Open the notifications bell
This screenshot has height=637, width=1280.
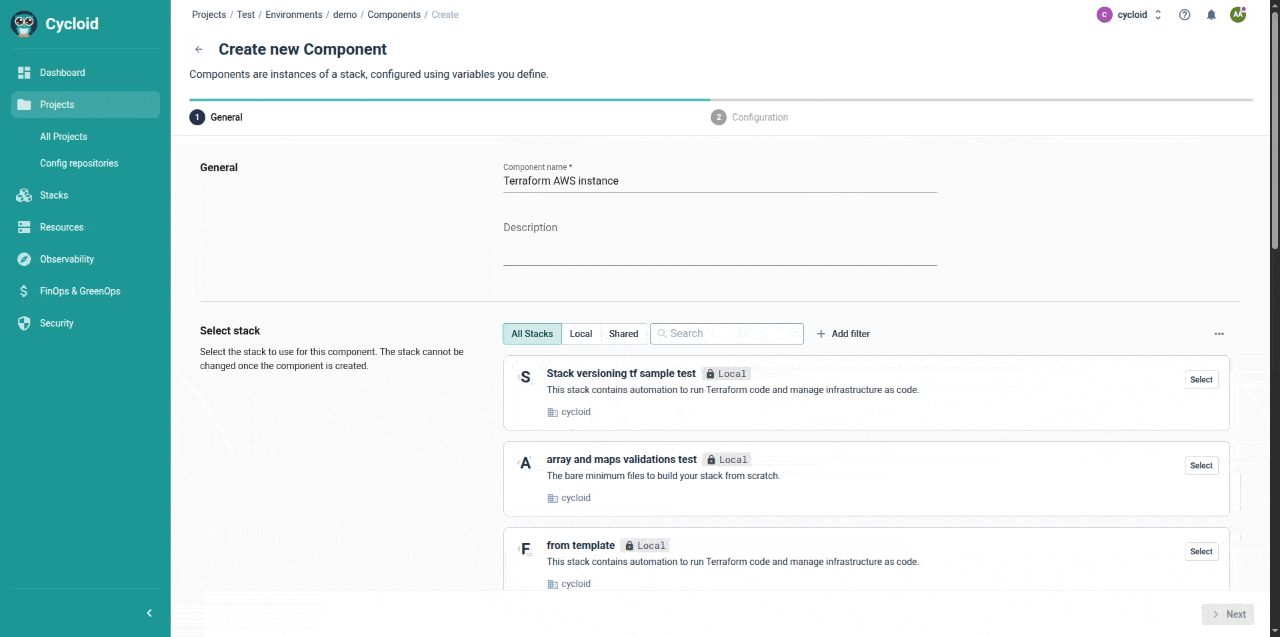(1211, 15)
